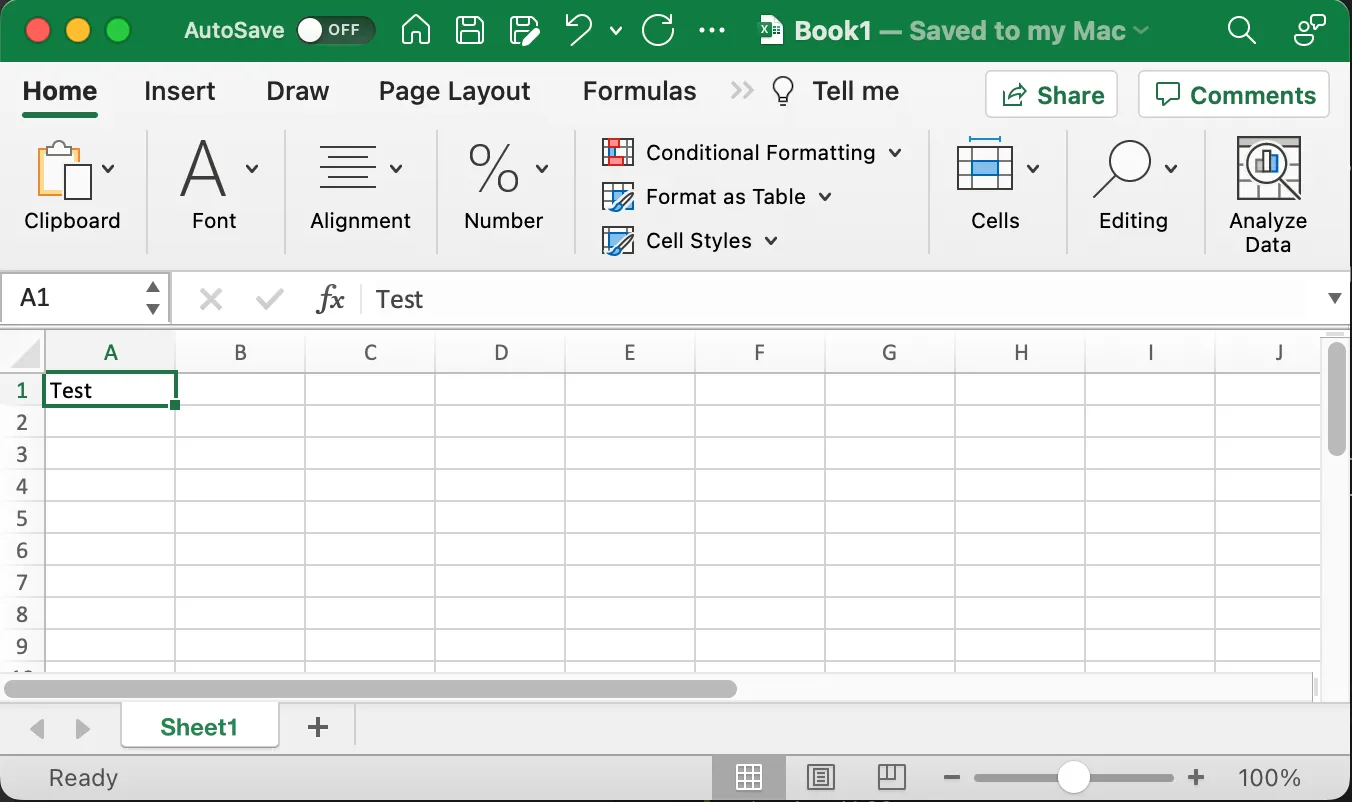Click the Share button
Viewport: 1352px width, 802px height.
pyautogui.click(x=1051, y=95)
